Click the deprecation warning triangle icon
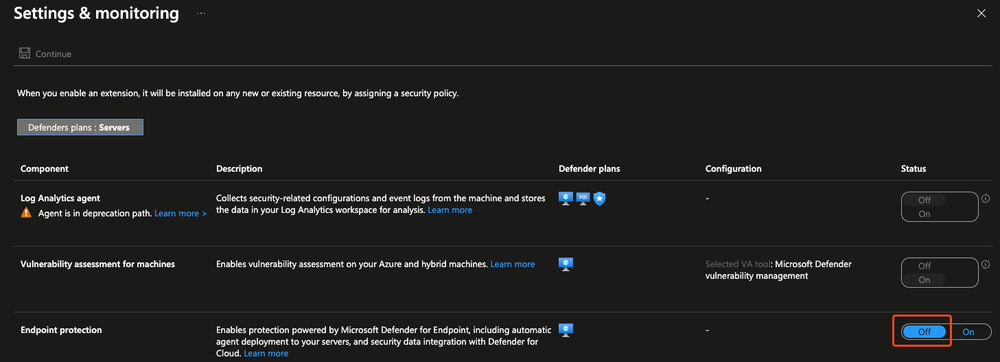The image size is (1000, 362). pyautogui.click(x=26, y=214)
